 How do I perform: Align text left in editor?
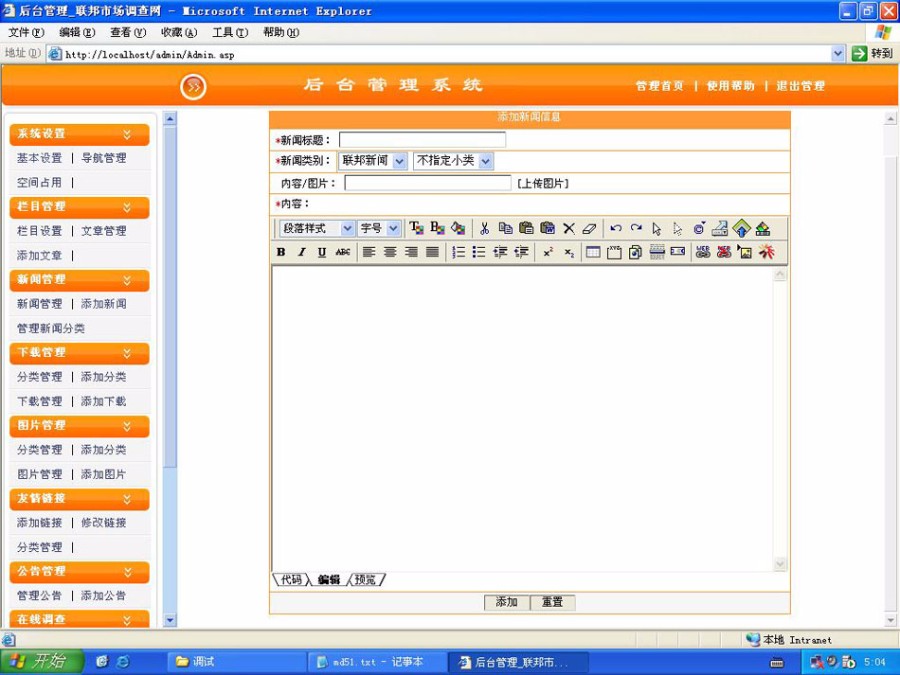tap(369, 252)
